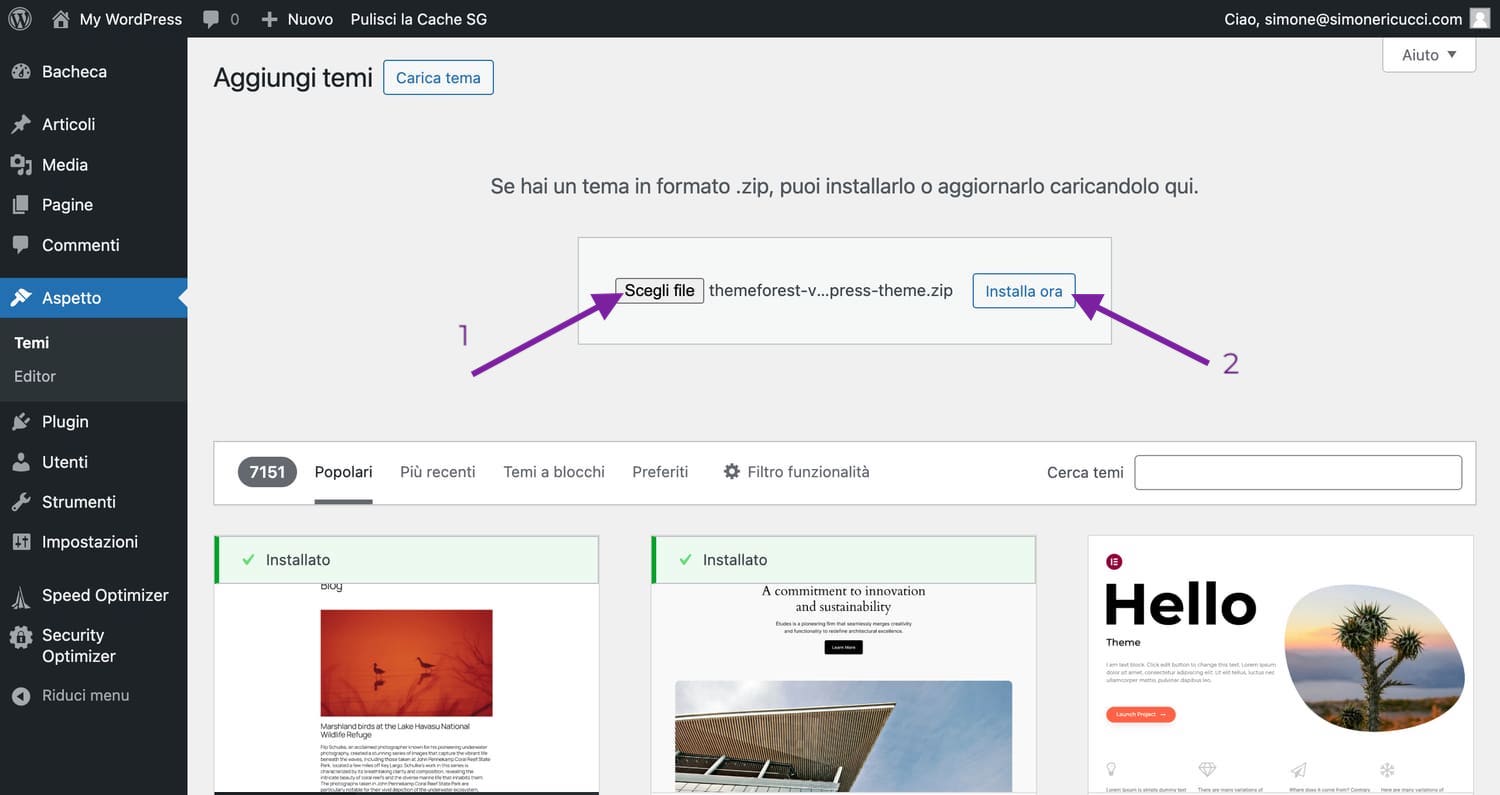Switch to the Temi a blocchi tab
The width and height of the screenshot is (1500, 795).
coord(554,472)
